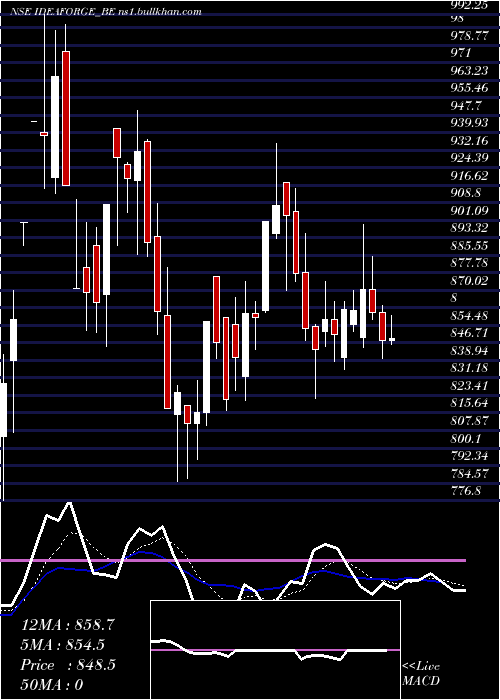Click the 12MA : 858.7 readout
Viewport: 500px width, 700px height.
tap(68, 625)
